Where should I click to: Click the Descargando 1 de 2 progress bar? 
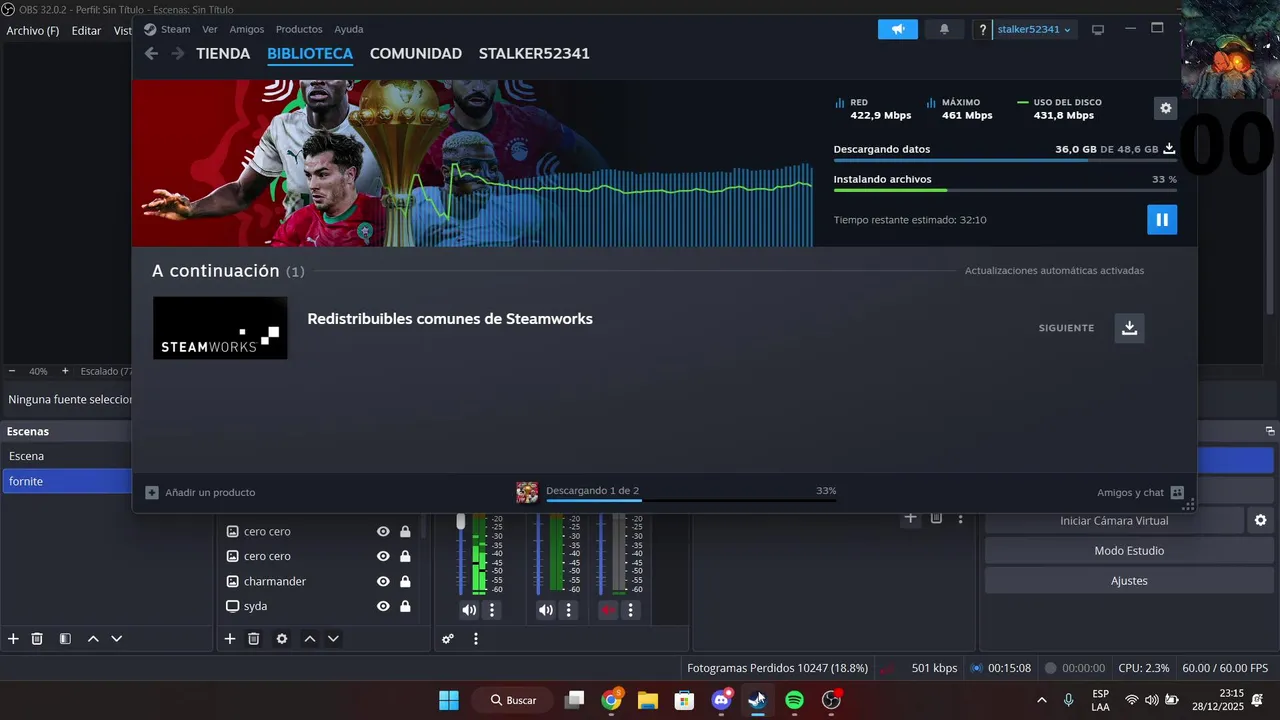(x=691, y=499)
